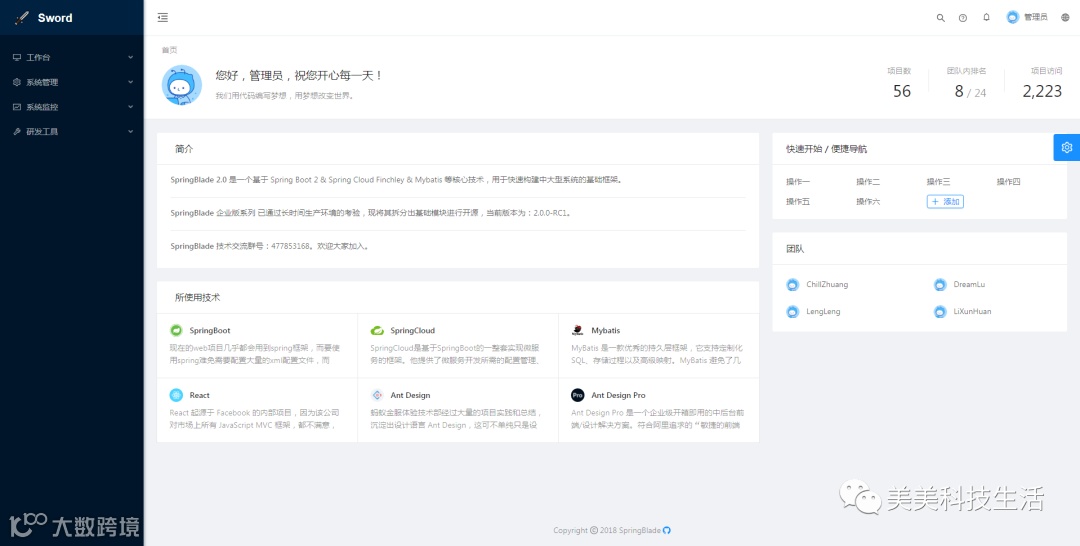Click the 工作台 monitor icon
The width and height of the screenshot is (1080, 546).
pos(17,57)
